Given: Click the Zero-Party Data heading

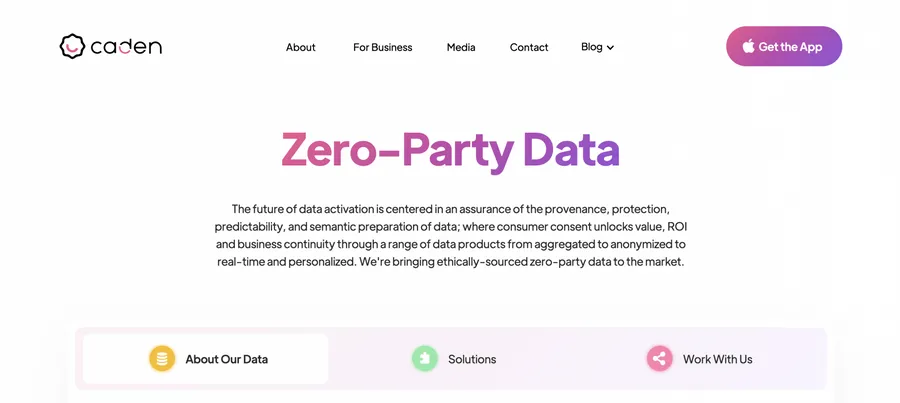Looking at the screenshot, I should coord(451,149).
